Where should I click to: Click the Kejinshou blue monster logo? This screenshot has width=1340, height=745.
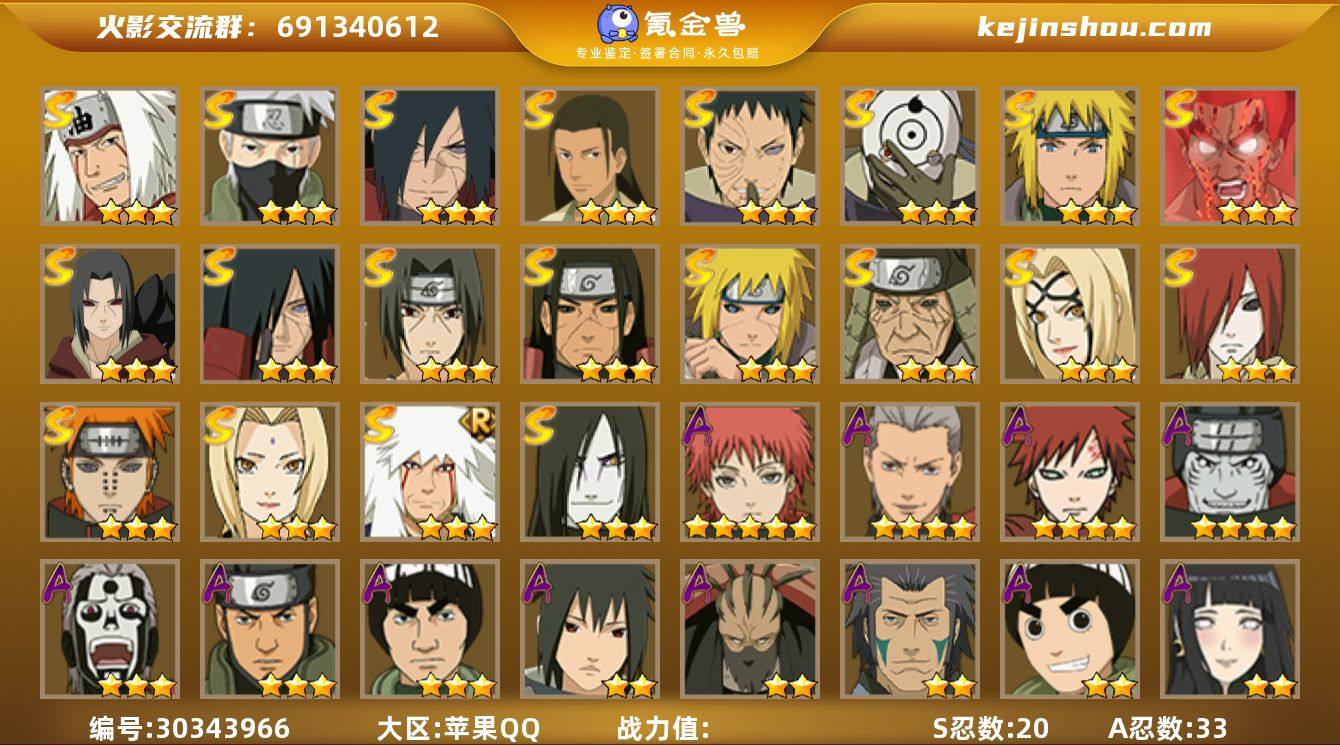click(617, 25)
